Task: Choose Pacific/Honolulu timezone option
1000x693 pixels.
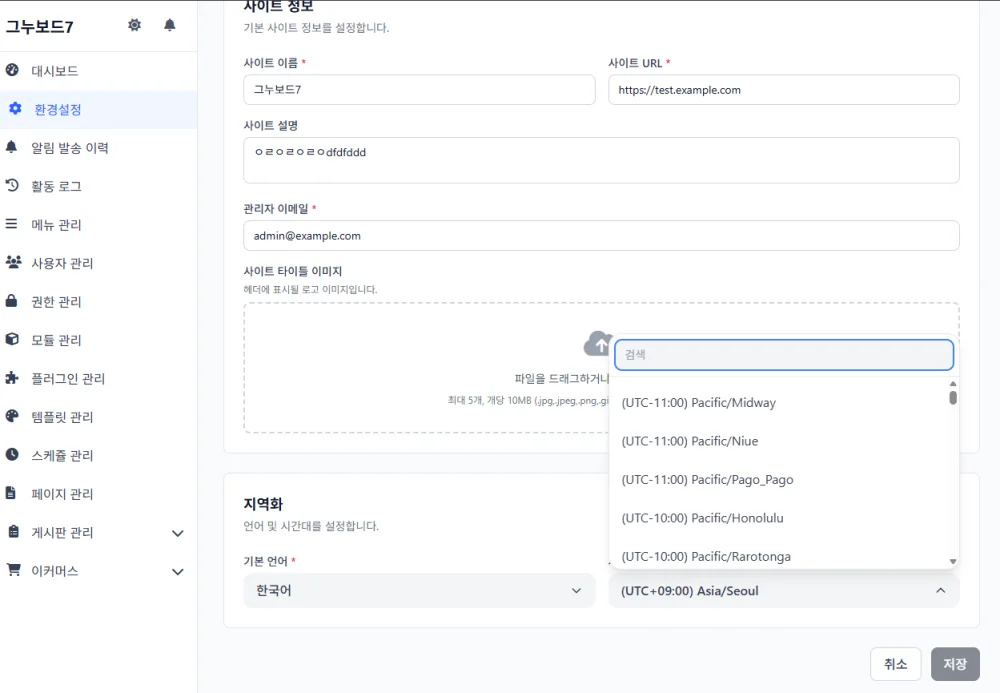Action: pyautogui.click(x=779, y=518)
